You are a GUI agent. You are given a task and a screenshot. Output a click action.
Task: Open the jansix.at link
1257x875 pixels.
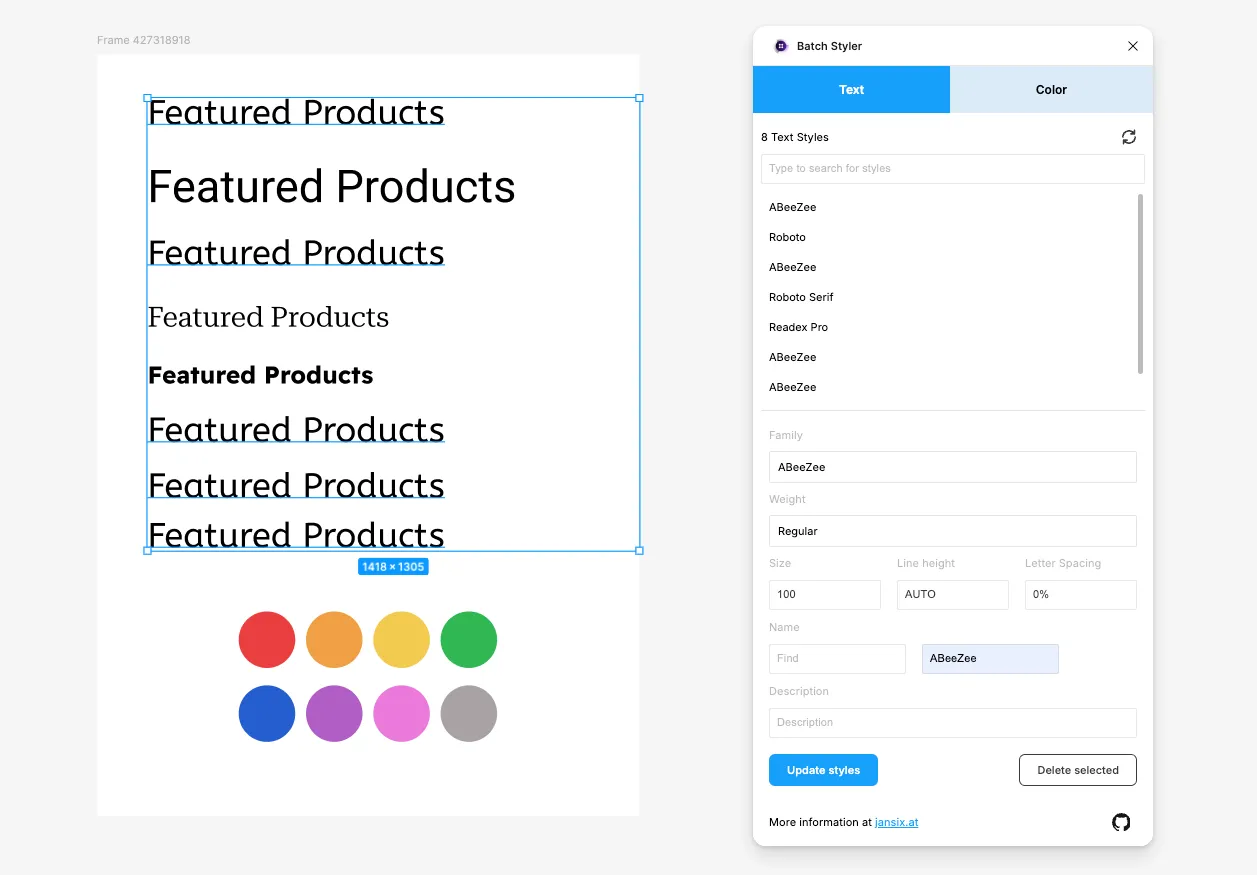click(x=896, y=822)
